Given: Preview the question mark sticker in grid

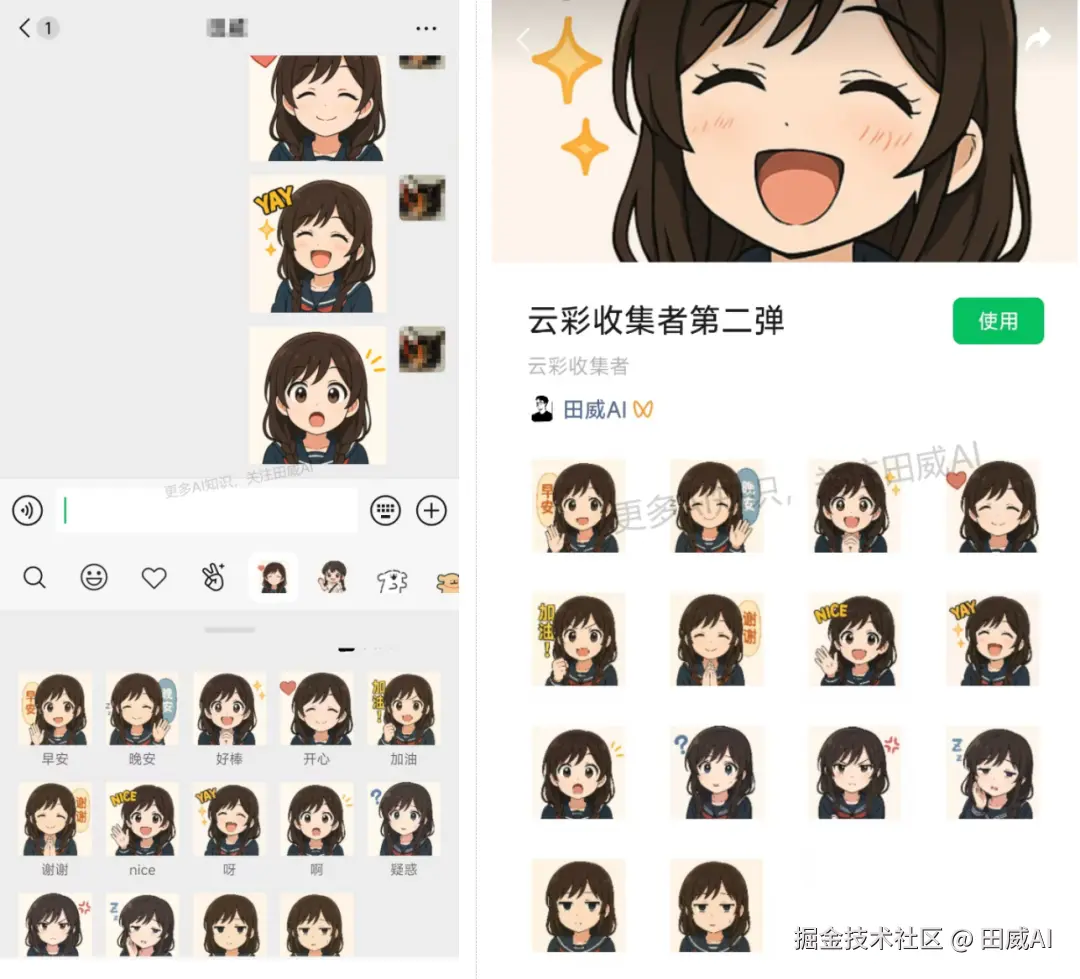Looking at the screenshot, I should coord(716,772).
